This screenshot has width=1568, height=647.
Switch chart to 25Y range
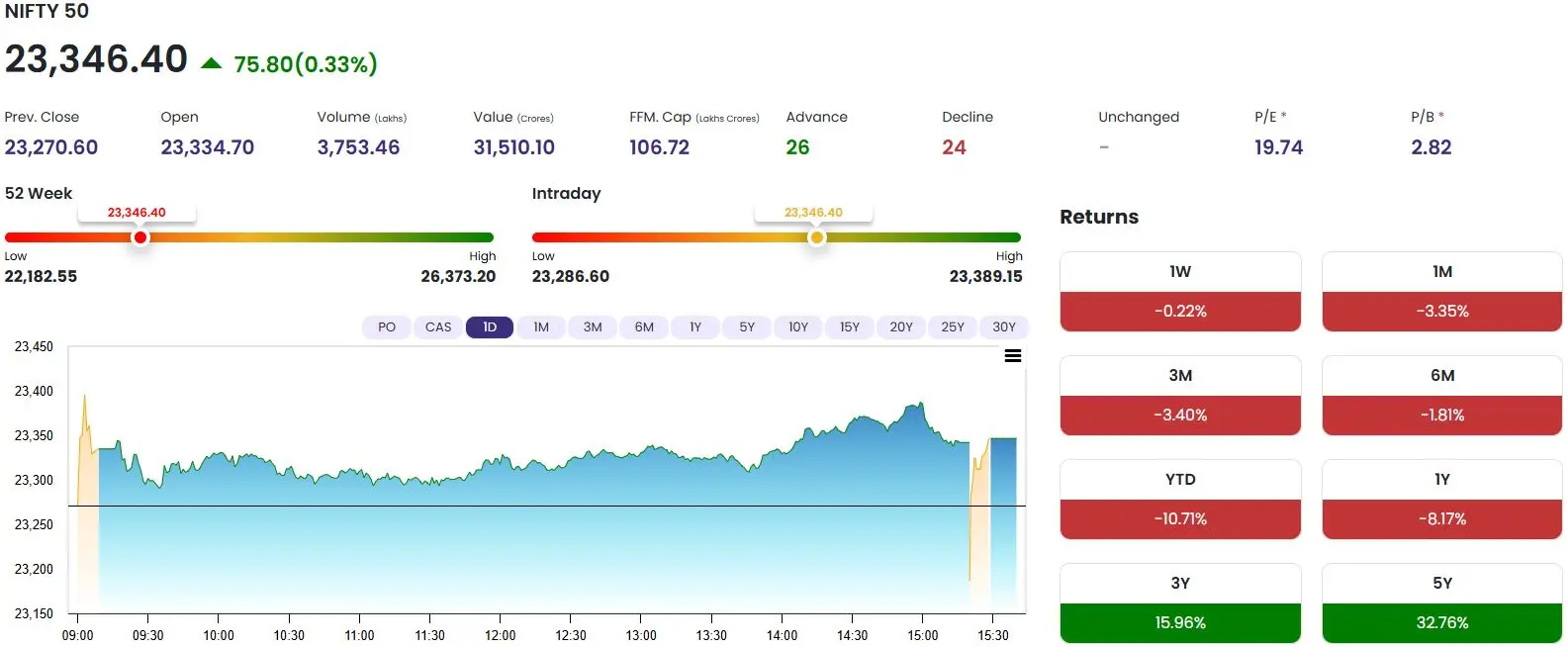(953, 327)
